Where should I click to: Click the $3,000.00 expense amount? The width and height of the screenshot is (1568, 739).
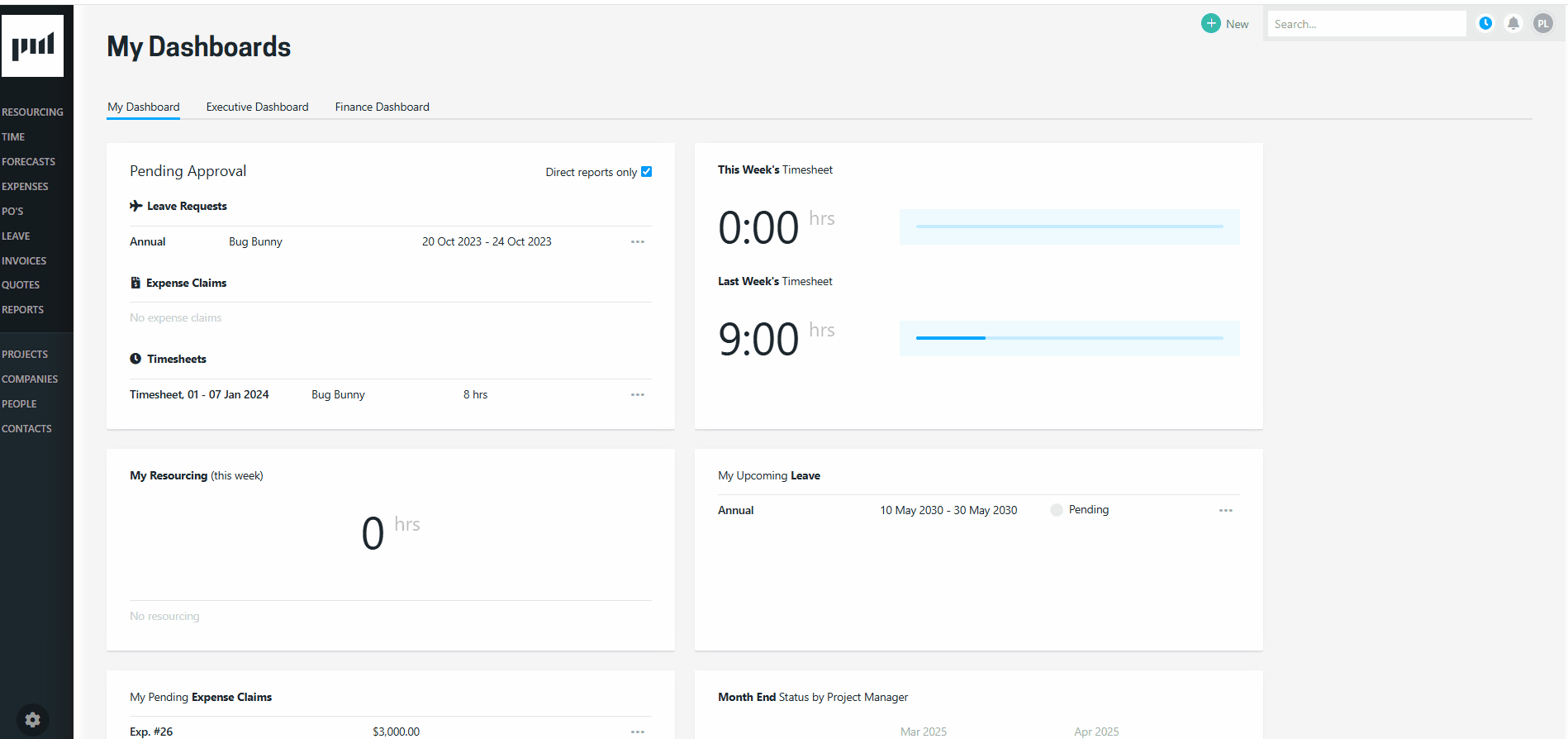(x=396, y=732)
